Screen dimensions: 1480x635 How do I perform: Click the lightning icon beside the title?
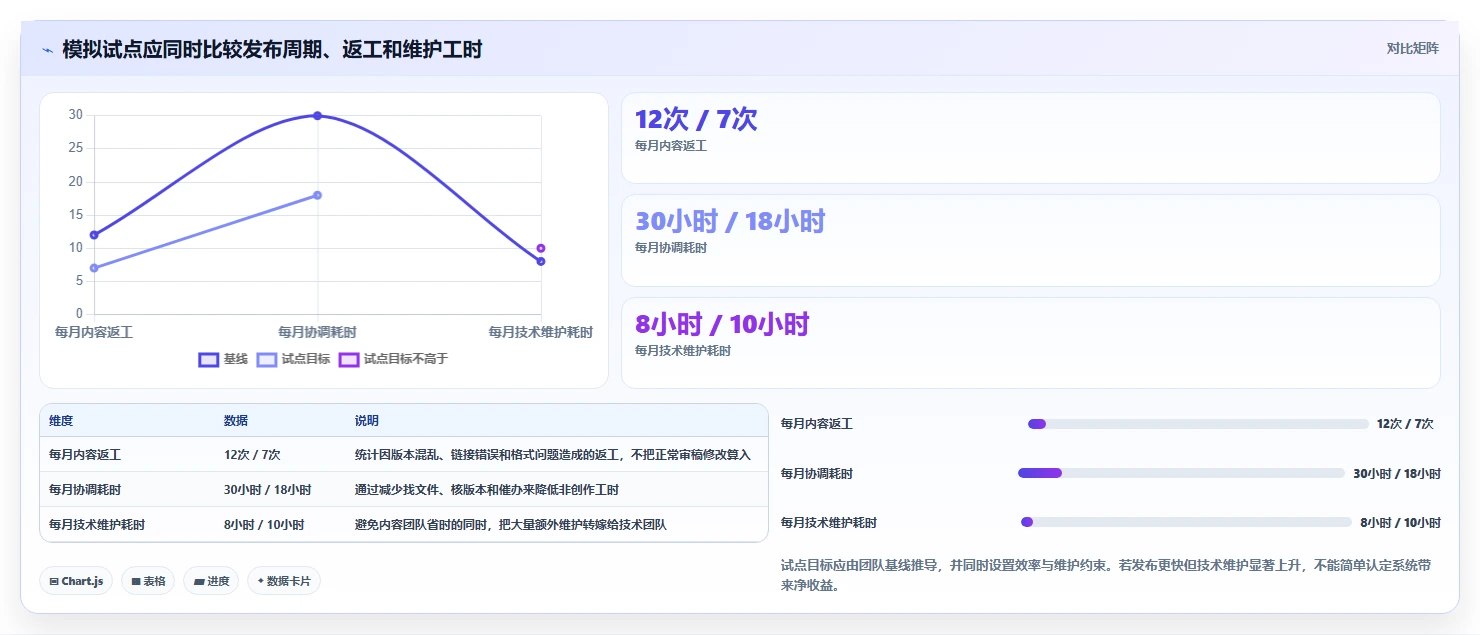47,50
